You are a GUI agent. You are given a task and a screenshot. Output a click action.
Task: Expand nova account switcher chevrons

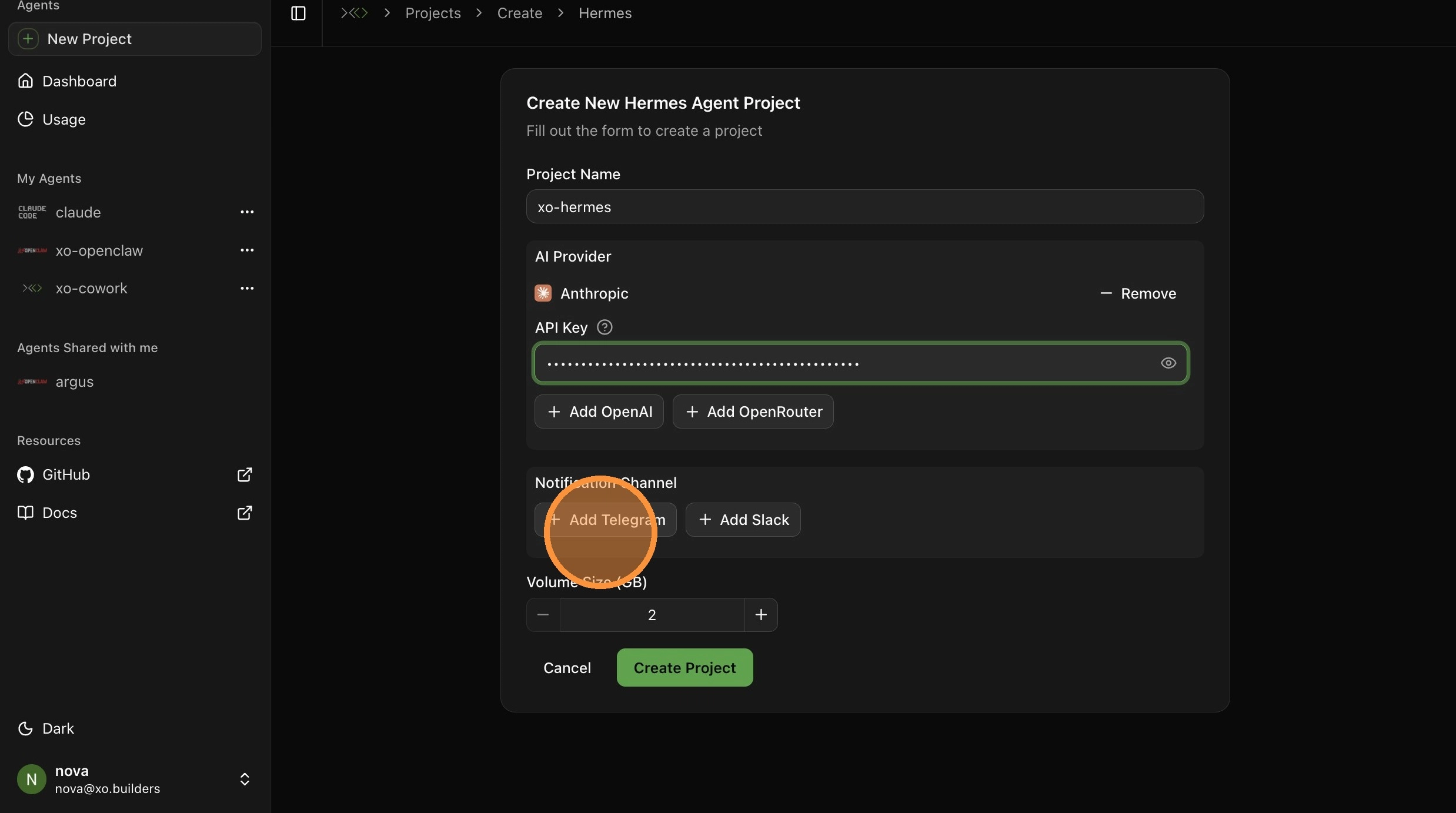click(x=245, y=779)
